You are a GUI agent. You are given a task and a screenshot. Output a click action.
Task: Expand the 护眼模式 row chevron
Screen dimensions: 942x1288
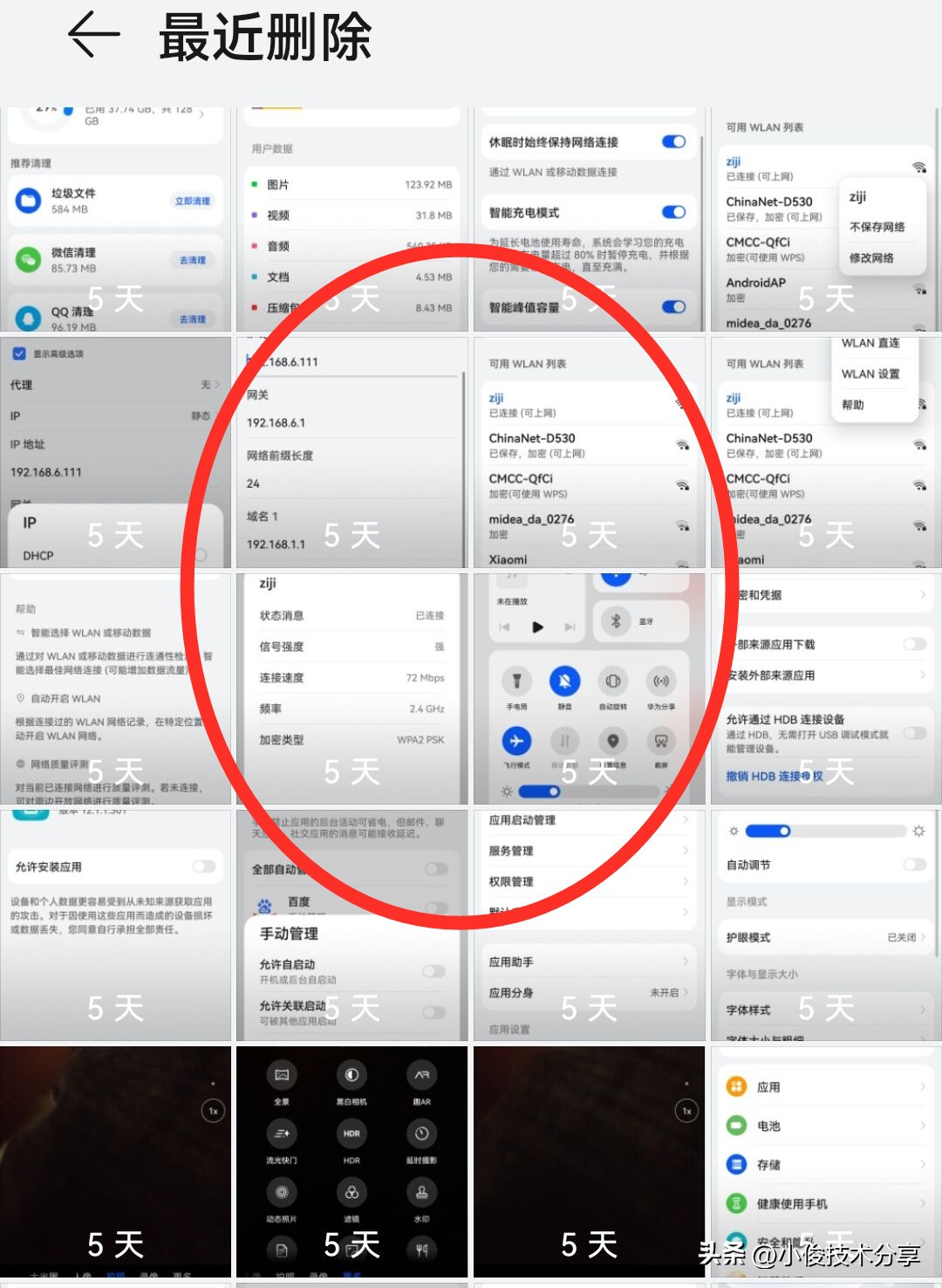click(x=922, y=937)
